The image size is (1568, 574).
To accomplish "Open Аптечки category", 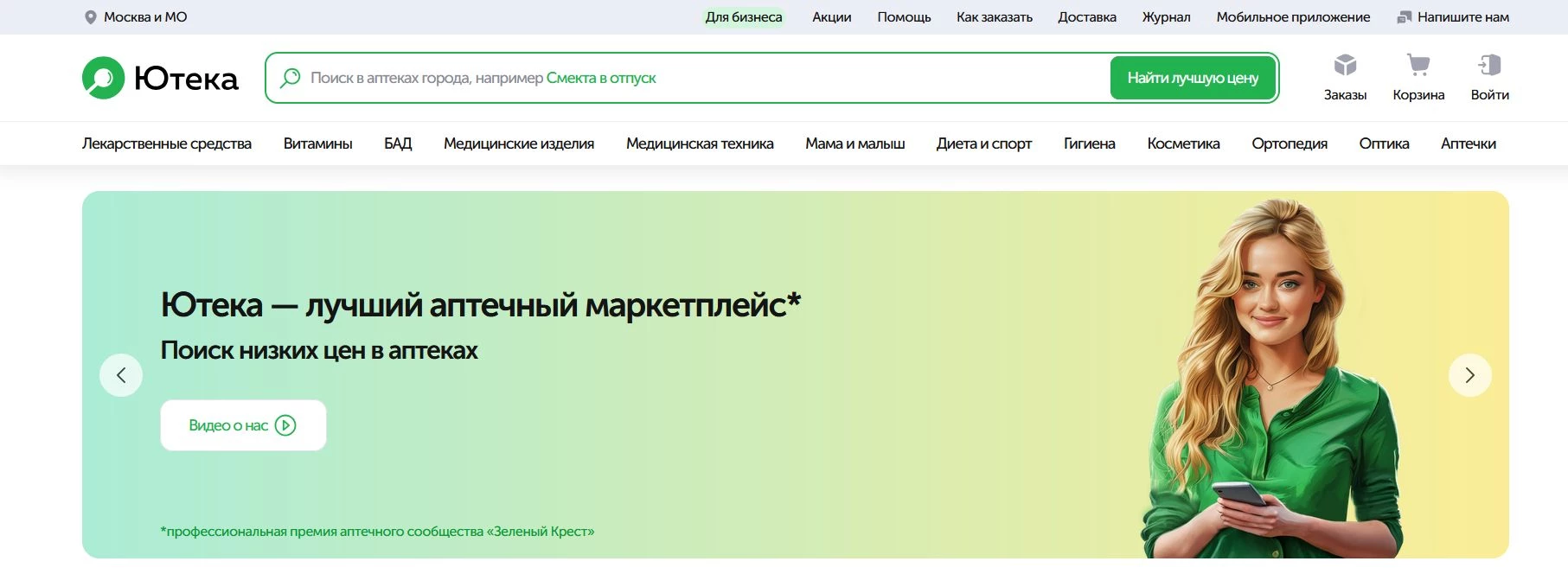I will (1469, 143).
